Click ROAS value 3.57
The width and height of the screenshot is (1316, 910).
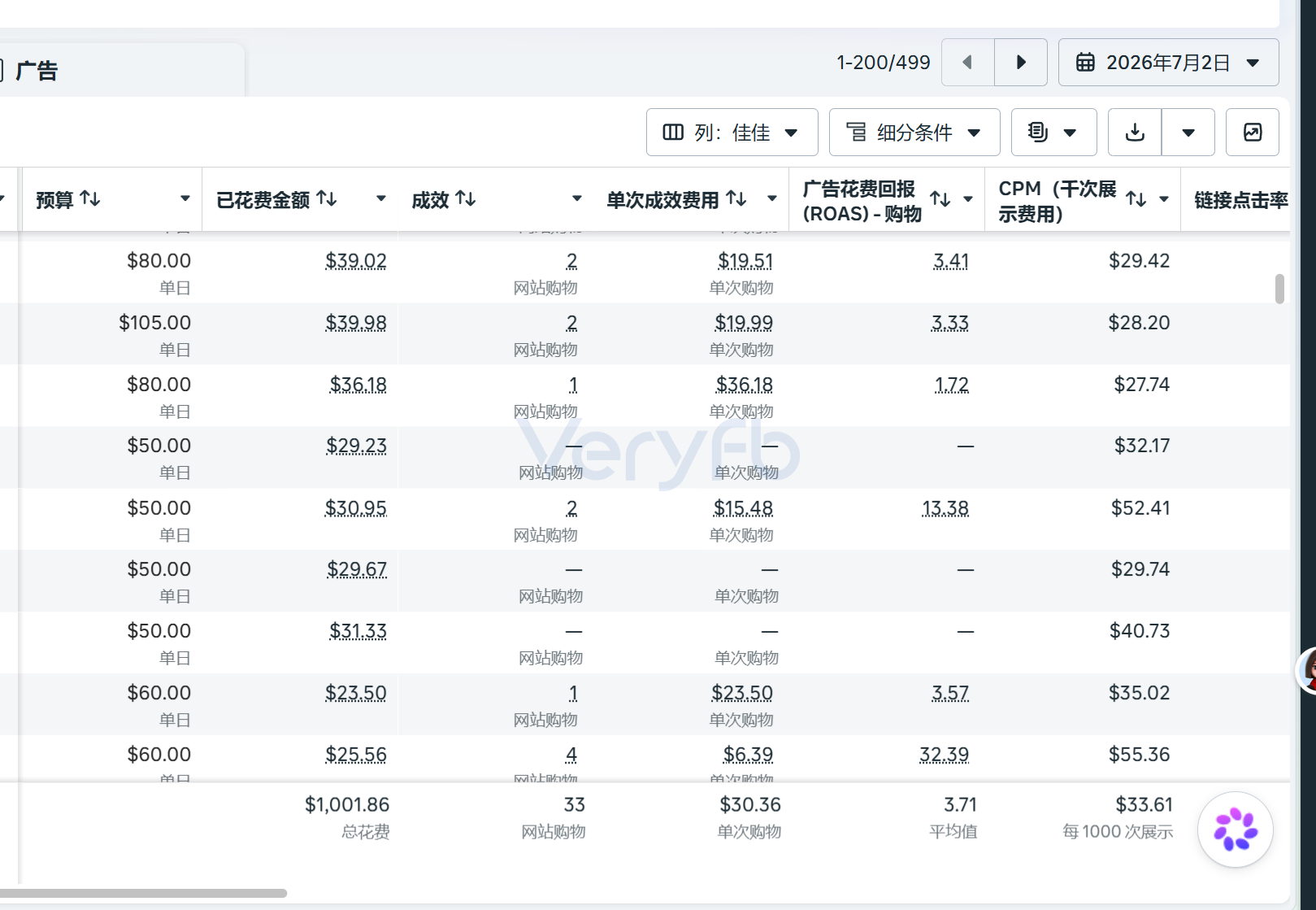[x=950, y=693]
